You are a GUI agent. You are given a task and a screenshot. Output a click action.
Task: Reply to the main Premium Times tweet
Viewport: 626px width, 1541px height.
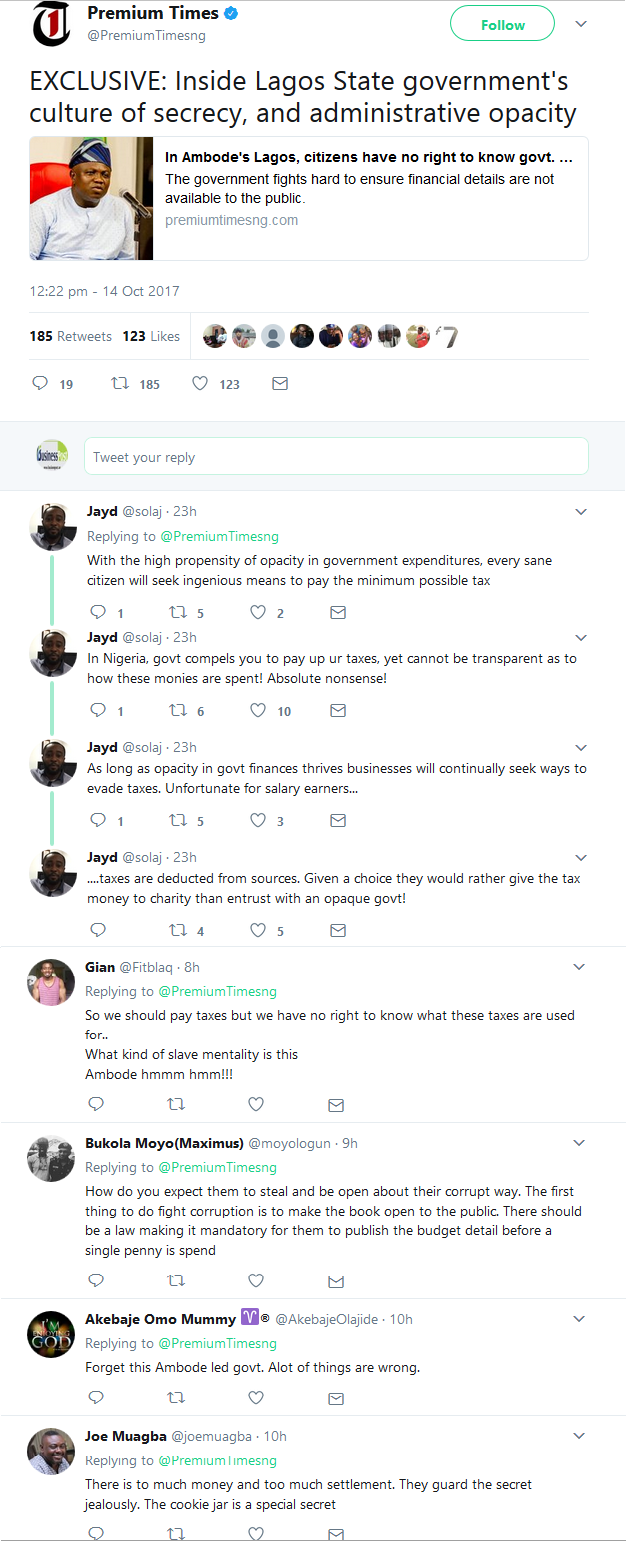coord(41,383)
